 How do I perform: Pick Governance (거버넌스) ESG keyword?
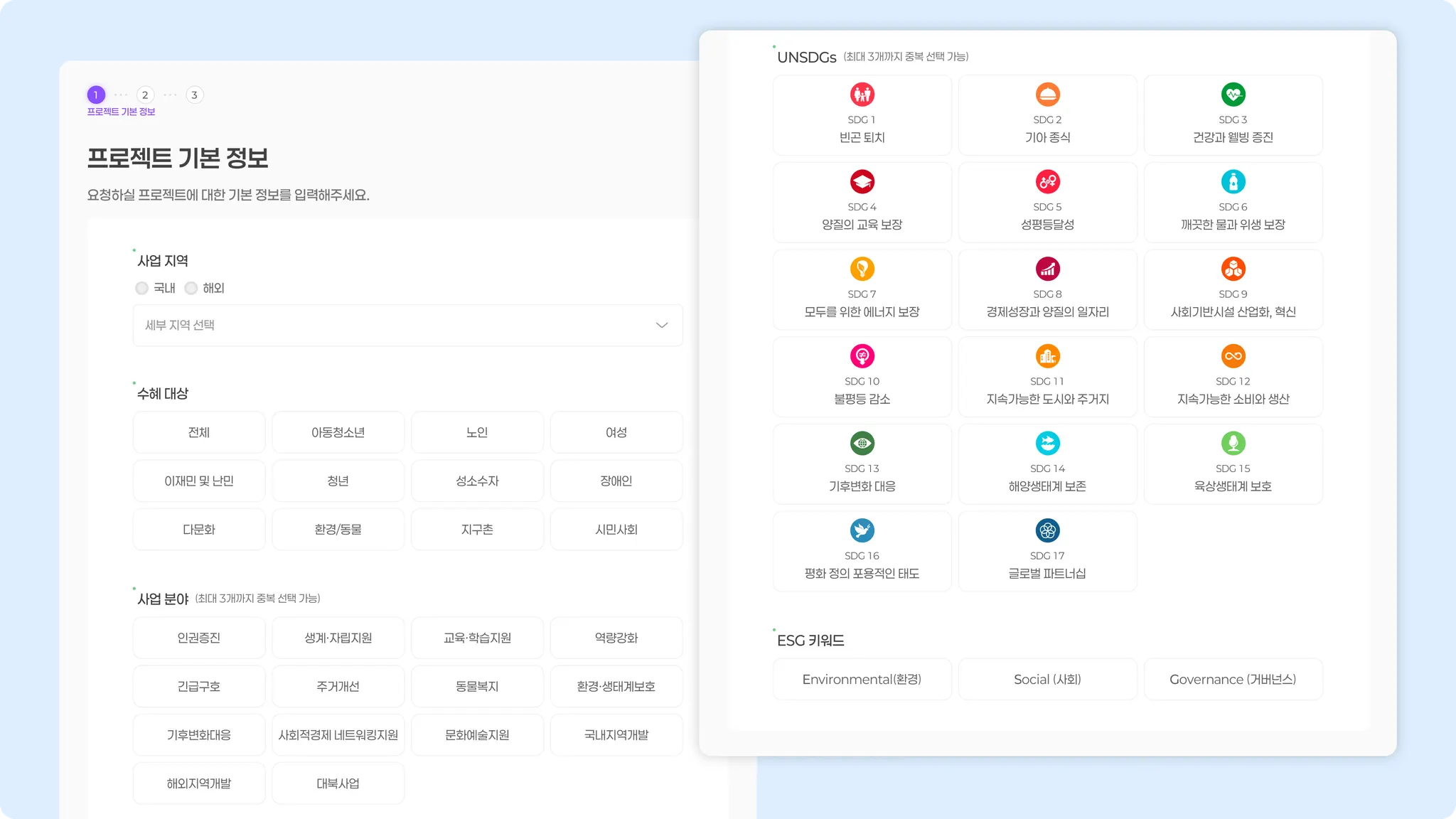[1233, 679]
